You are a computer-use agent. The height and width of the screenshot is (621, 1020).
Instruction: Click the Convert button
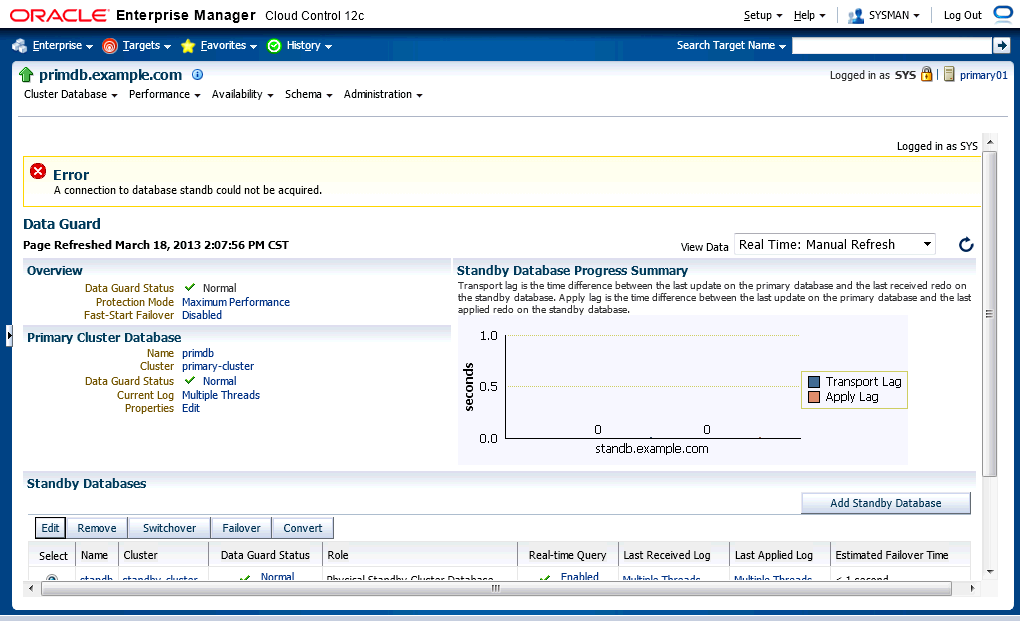point(302,528)
